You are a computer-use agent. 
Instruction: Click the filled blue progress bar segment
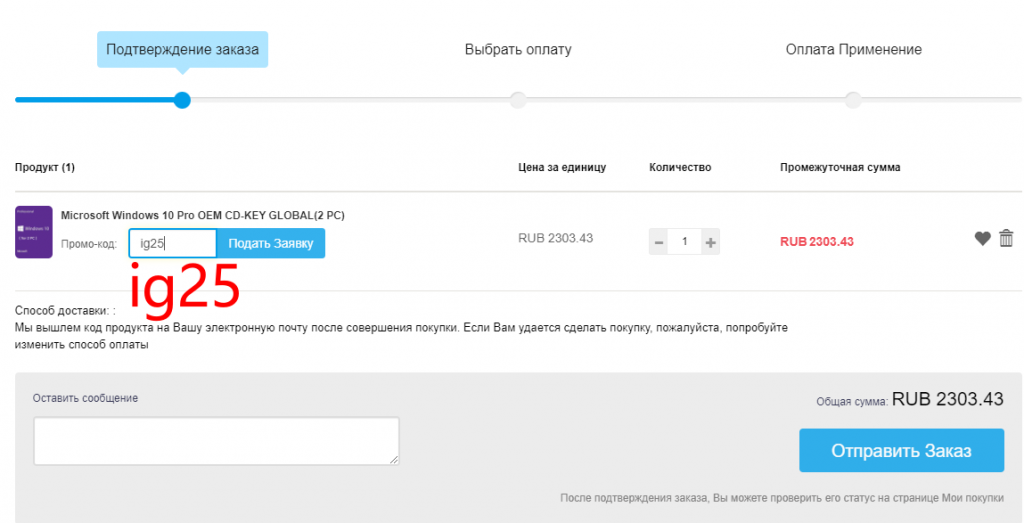click(95, 100)
